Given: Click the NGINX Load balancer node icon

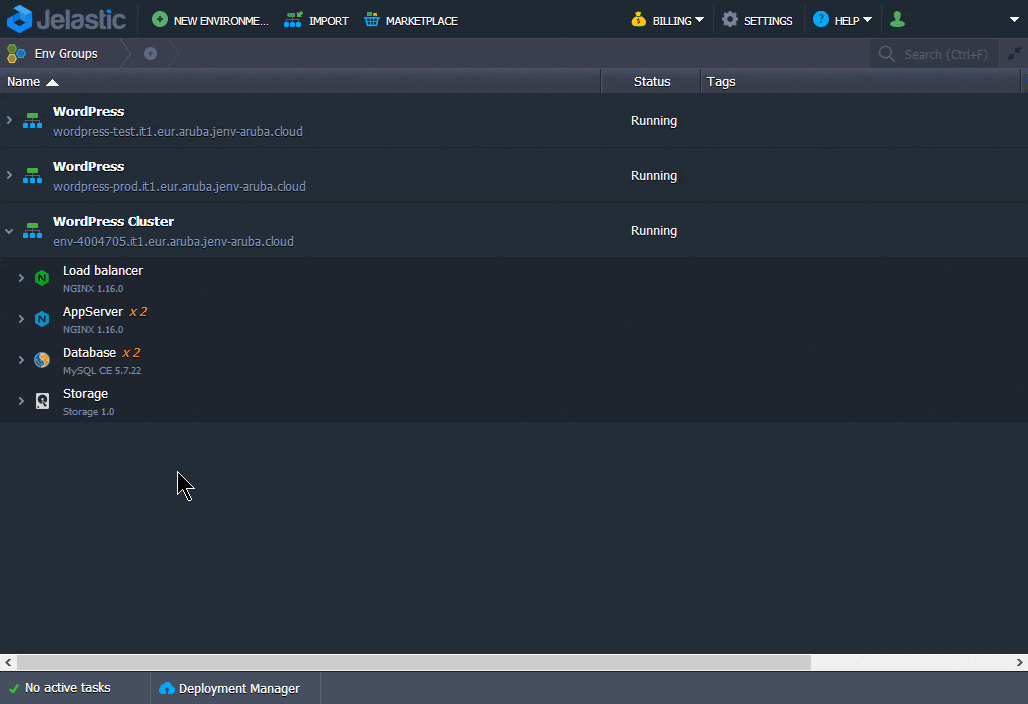Looking at the screenshot, I should 42,278.
